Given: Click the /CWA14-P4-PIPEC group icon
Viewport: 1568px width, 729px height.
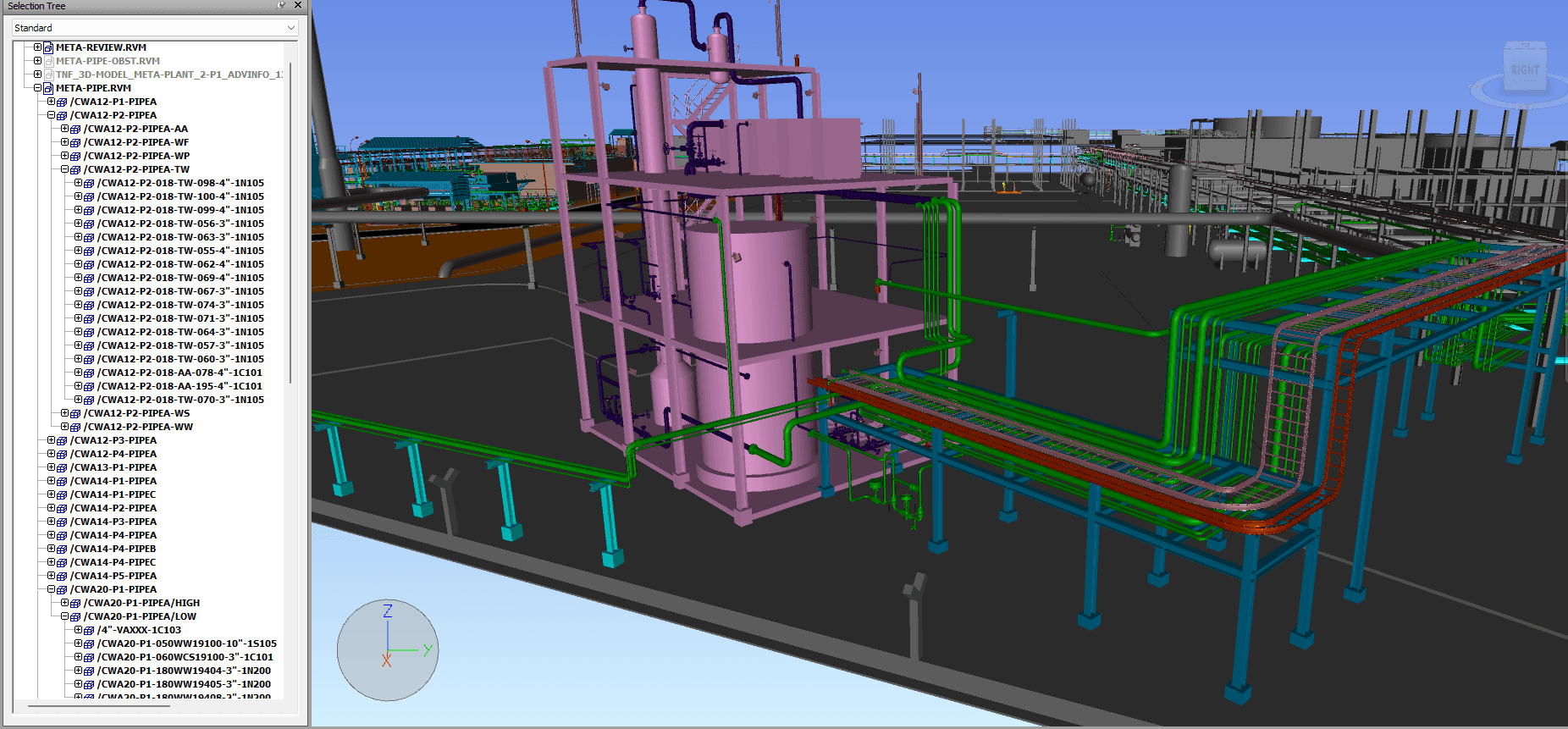Looking at the screenshot, I should point(62,562).
